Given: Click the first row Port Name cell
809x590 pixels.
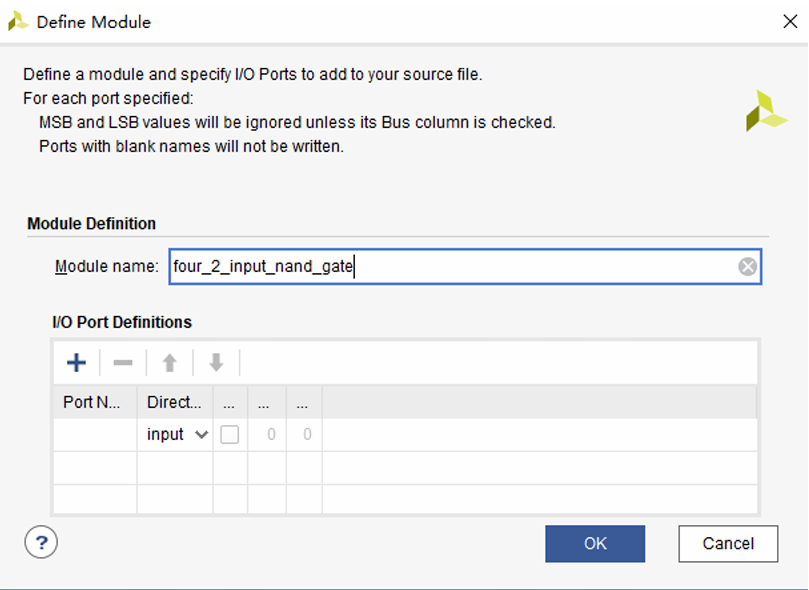Looking at the screenshot, I should click(x=95, y=434).
